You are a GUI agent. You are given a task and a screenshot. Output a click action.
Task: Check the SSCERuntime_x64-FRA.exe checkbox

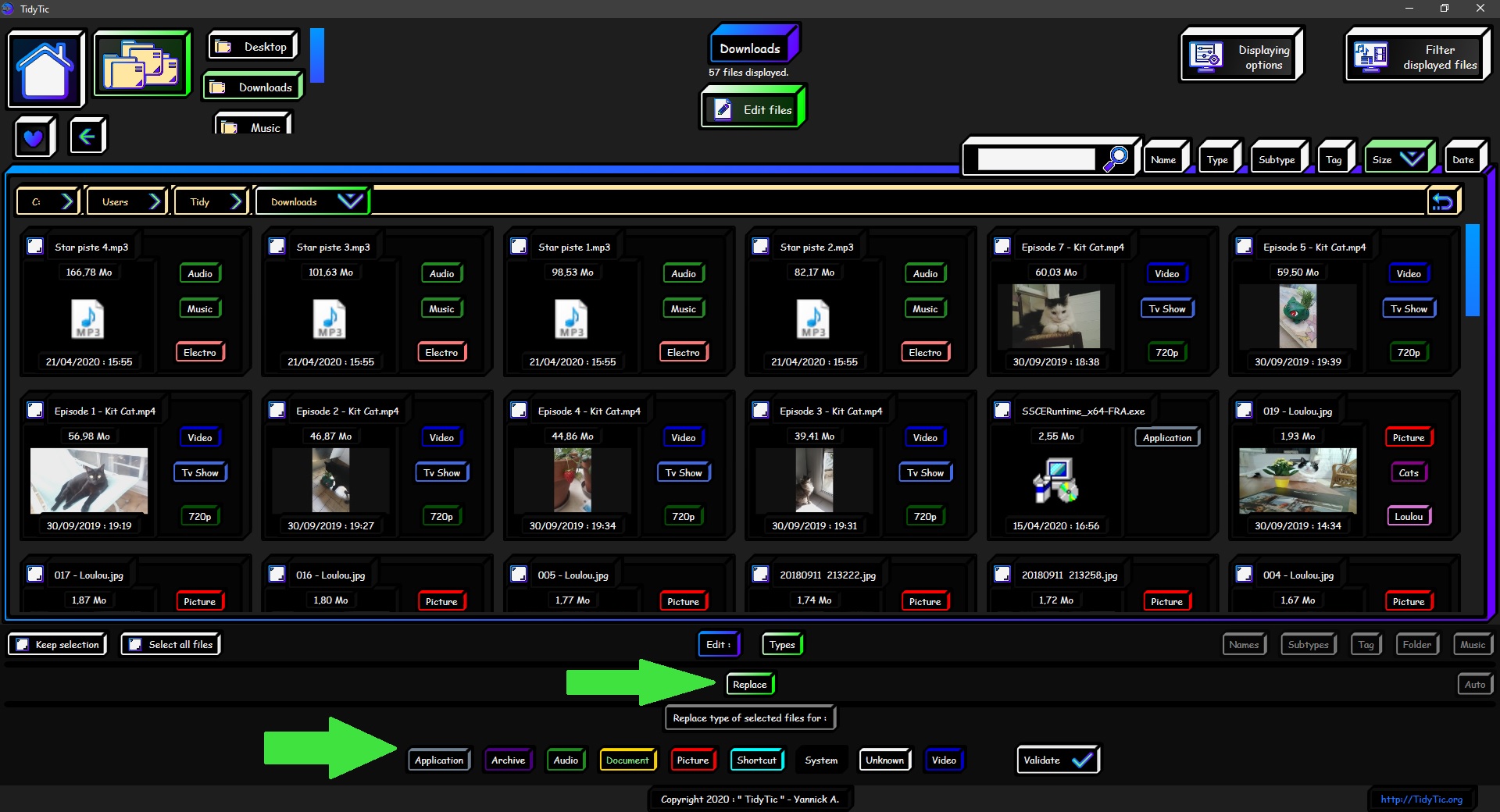1002,411
